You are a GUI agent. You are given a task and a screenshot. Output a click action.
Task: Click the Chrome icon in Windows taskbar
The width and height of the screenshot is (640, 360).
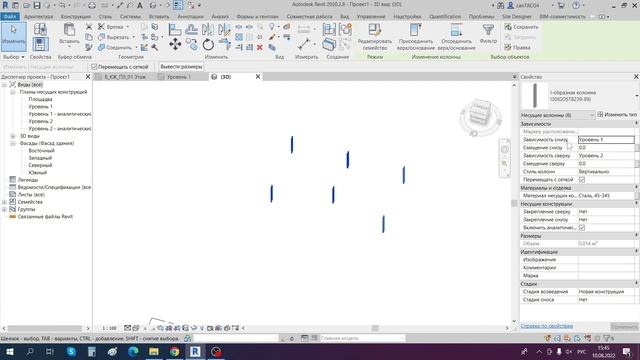tap(174, 351)
